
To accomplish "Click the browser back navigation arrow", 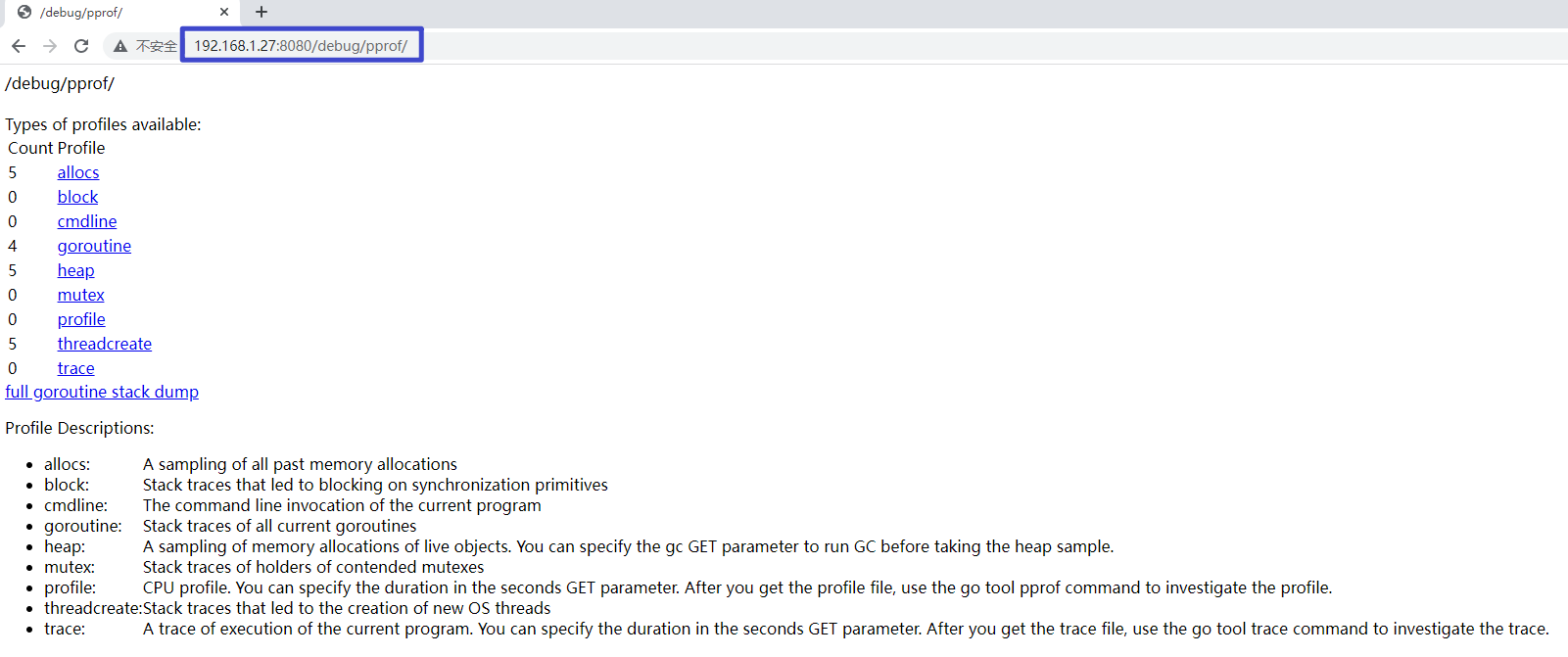I will [x=18, y=45].
